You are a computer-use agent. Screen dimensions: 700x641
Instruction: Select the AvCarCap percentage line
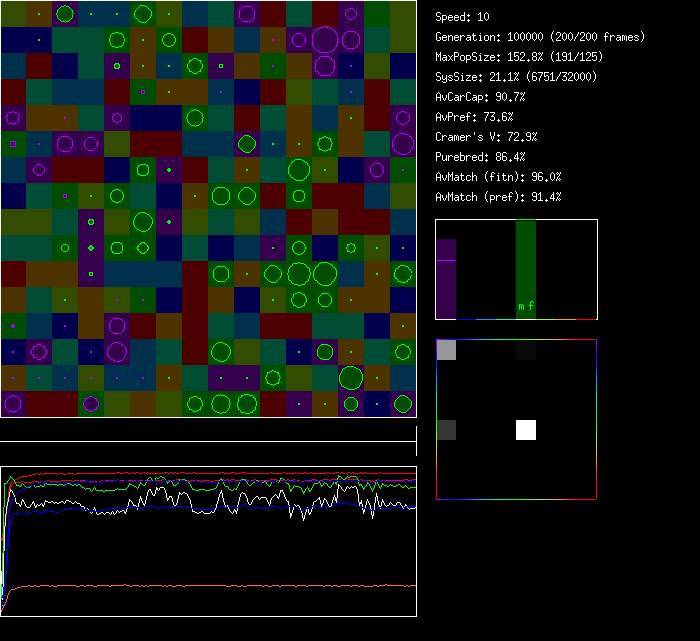coord(480,97)
